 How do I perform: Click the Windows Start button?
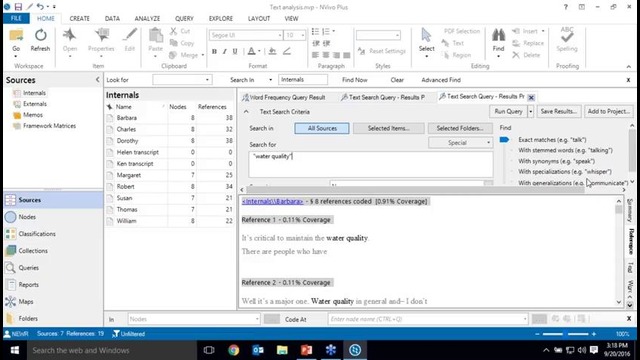coord(15,350)
